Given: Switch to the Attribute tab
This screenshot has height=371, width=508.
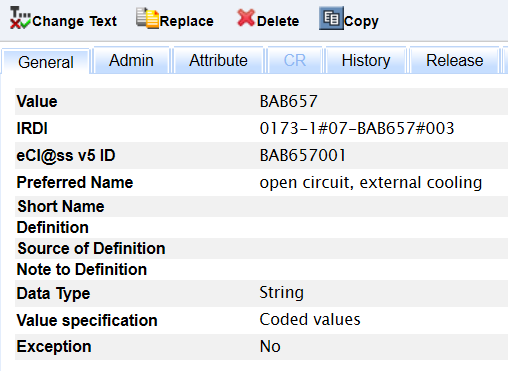Looking at the screenshot, I should click(218, 61).
